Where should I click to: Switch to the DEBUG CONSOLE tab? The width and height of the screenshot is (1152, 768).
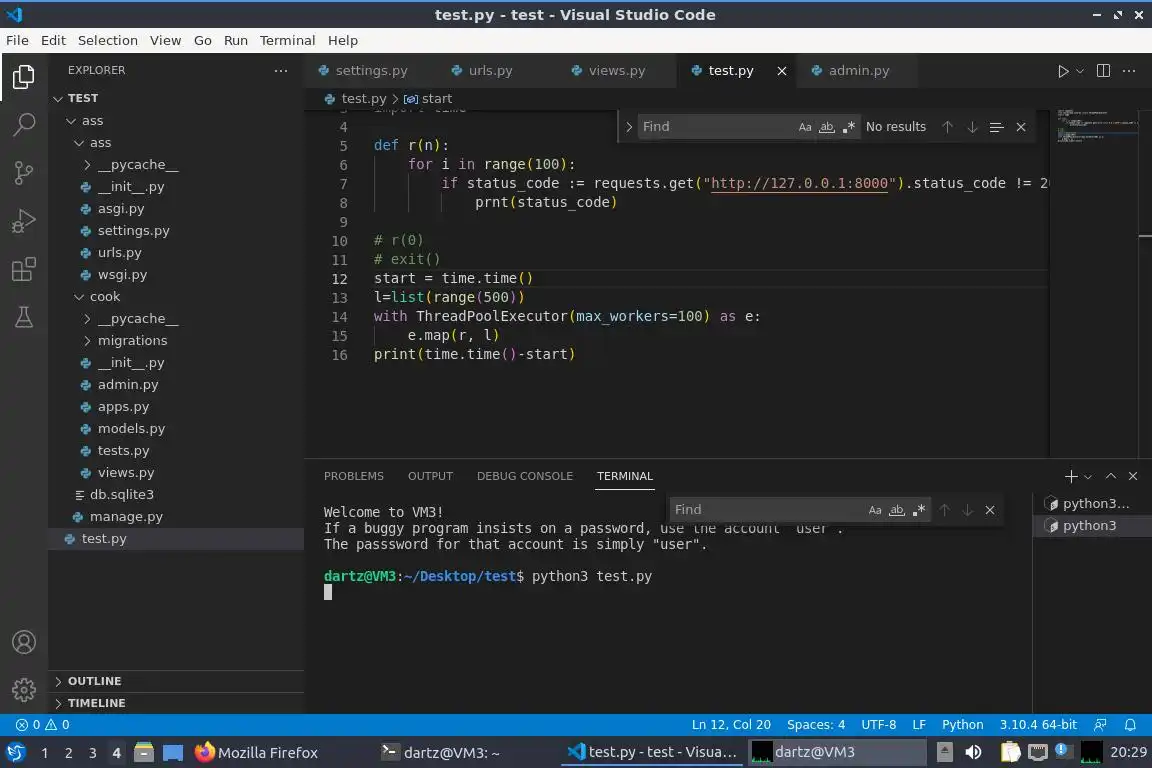point(525,476)
